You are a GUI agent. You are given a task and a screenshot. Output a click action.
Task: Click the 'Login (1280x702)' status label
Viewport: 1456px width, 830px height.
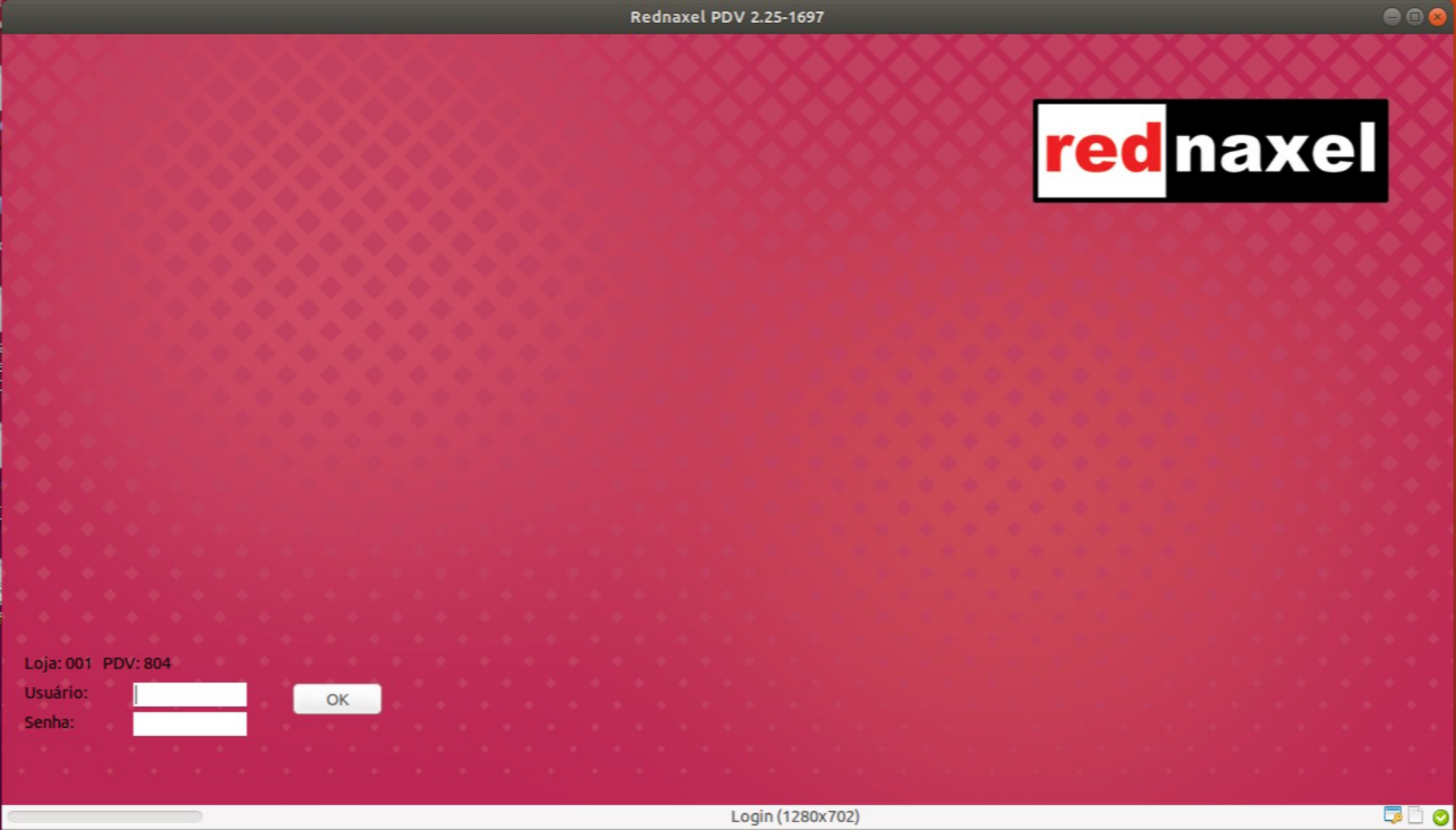795,816
